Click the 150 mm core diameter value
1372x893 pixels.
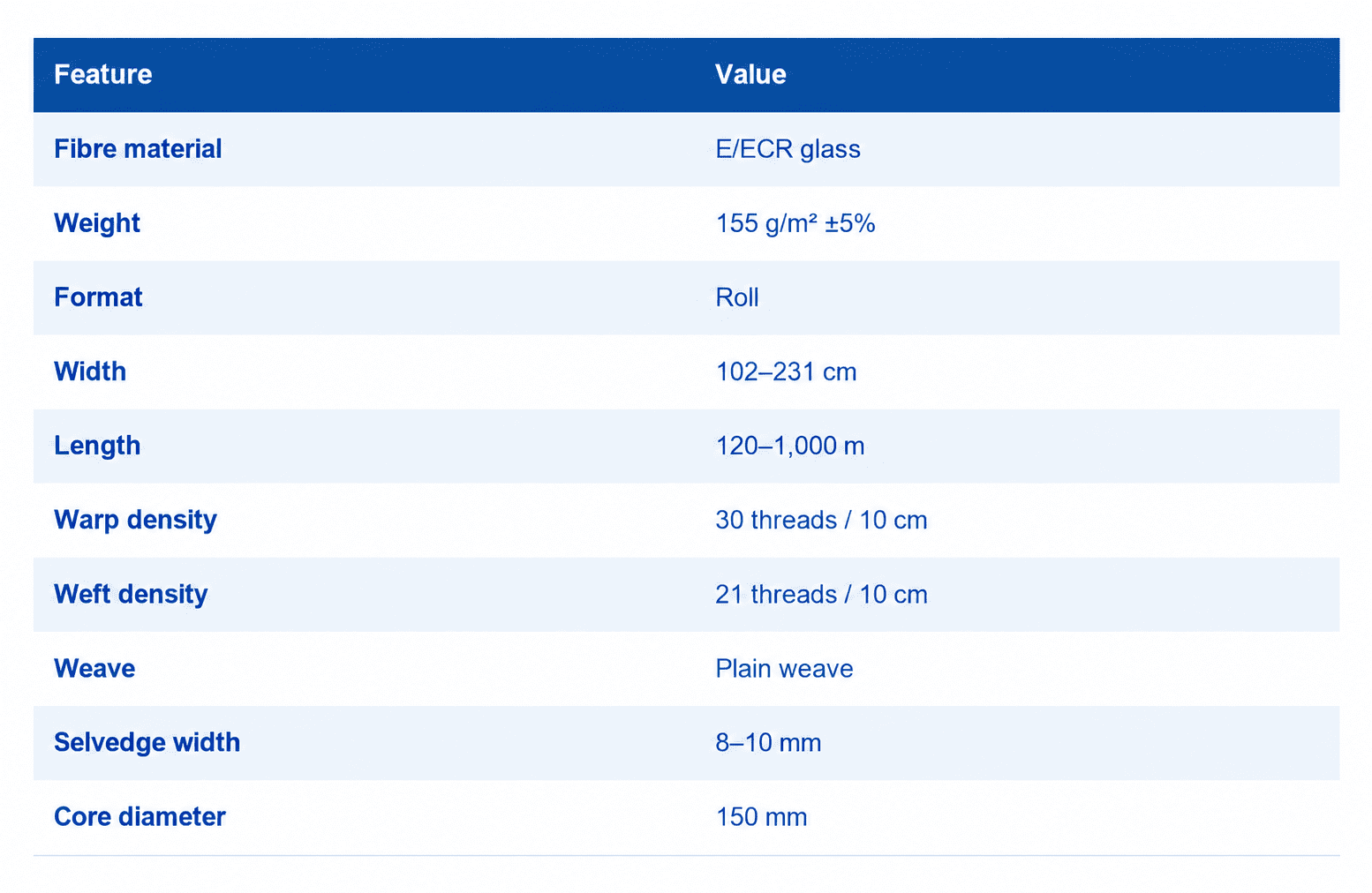761,816
